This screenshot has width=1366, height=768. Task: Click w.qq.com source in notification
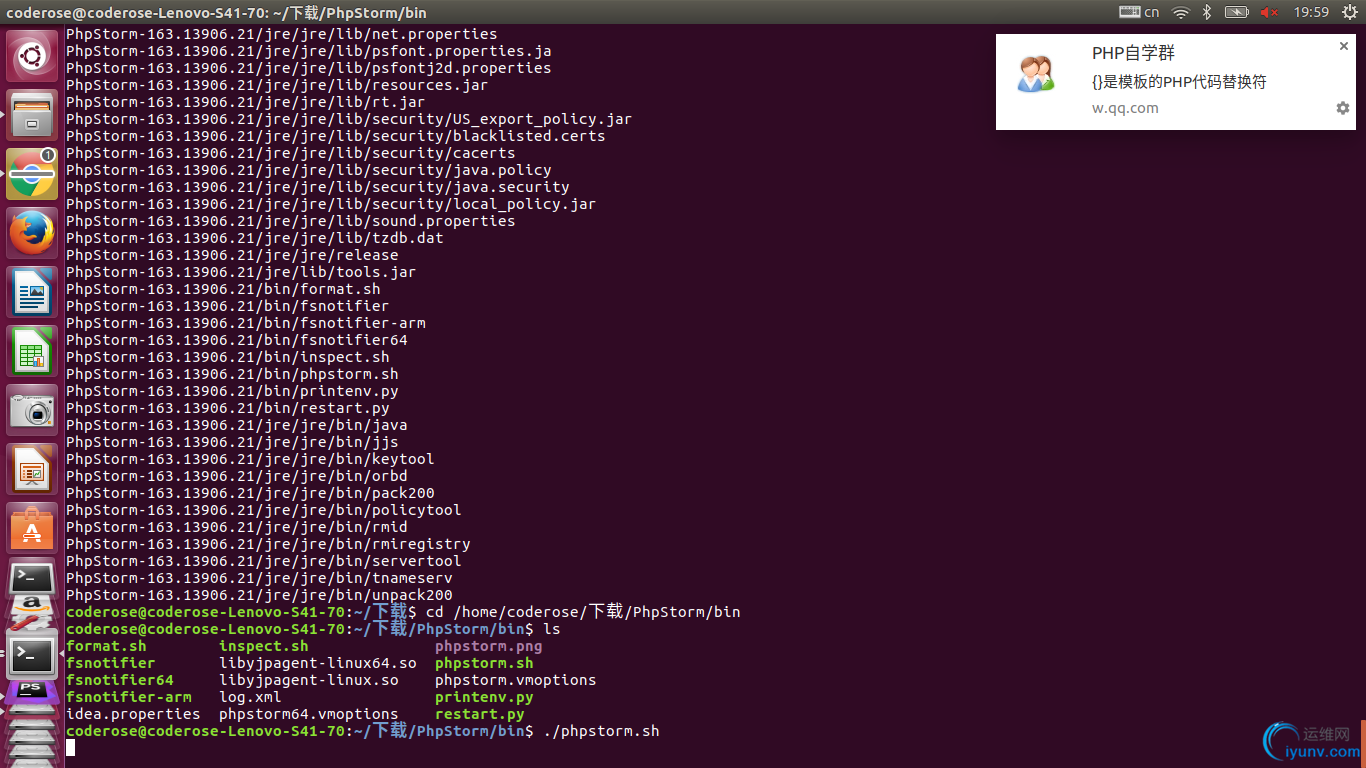coord(1125,108)
